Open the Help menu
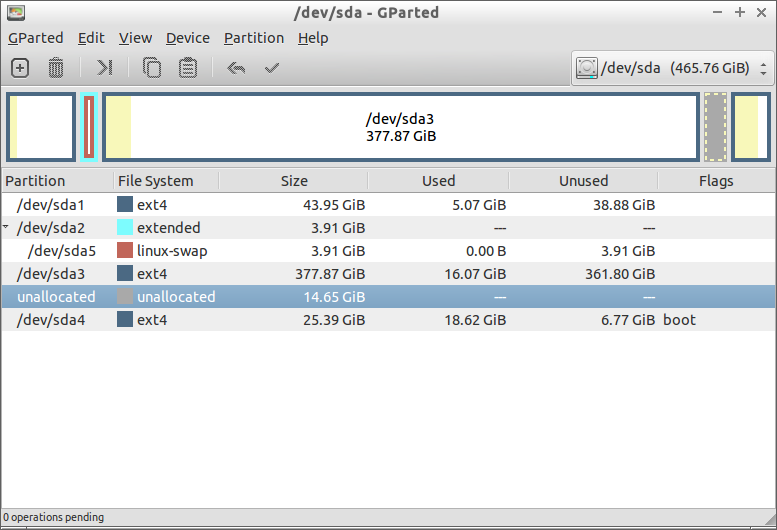777x530 pixels. coord(313,38)
